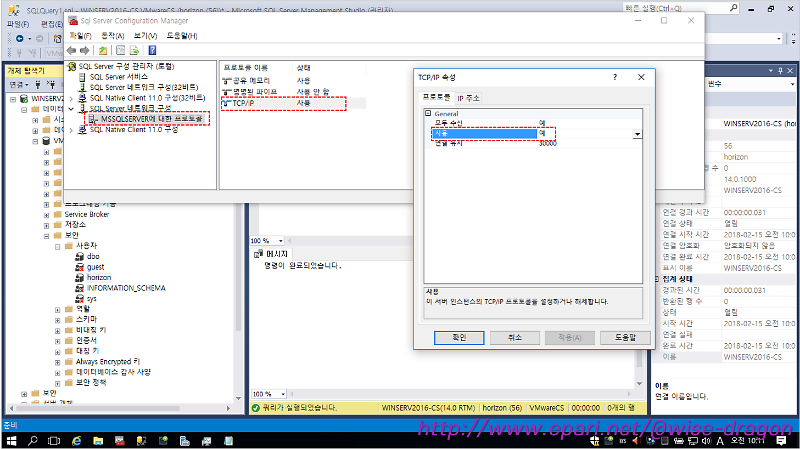This screenshot has height=449, width=800.
Task: Collapse SQL Server 네트워크 구성 node
Action: [71, 109]
